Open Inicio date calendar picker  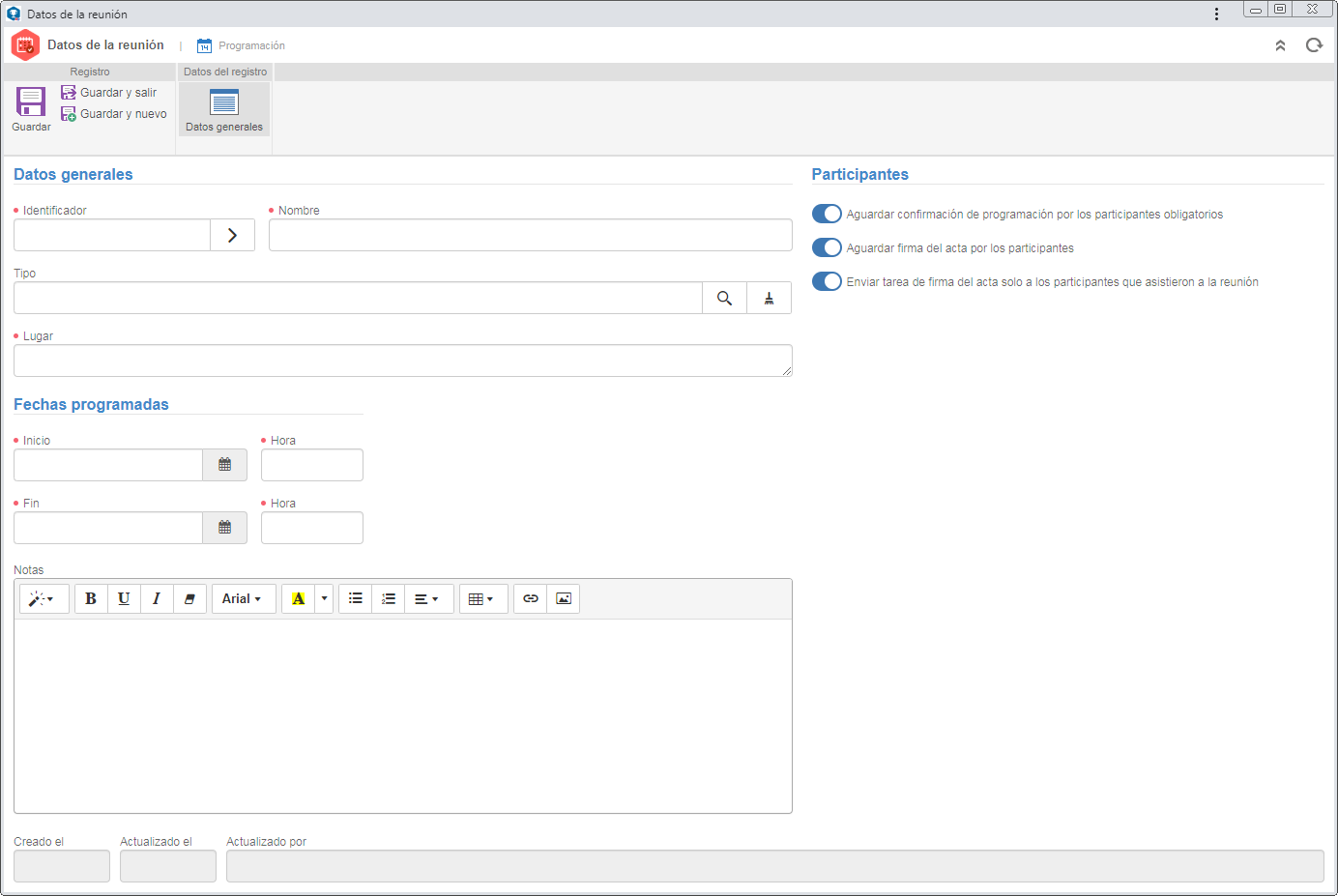[225, 465]
